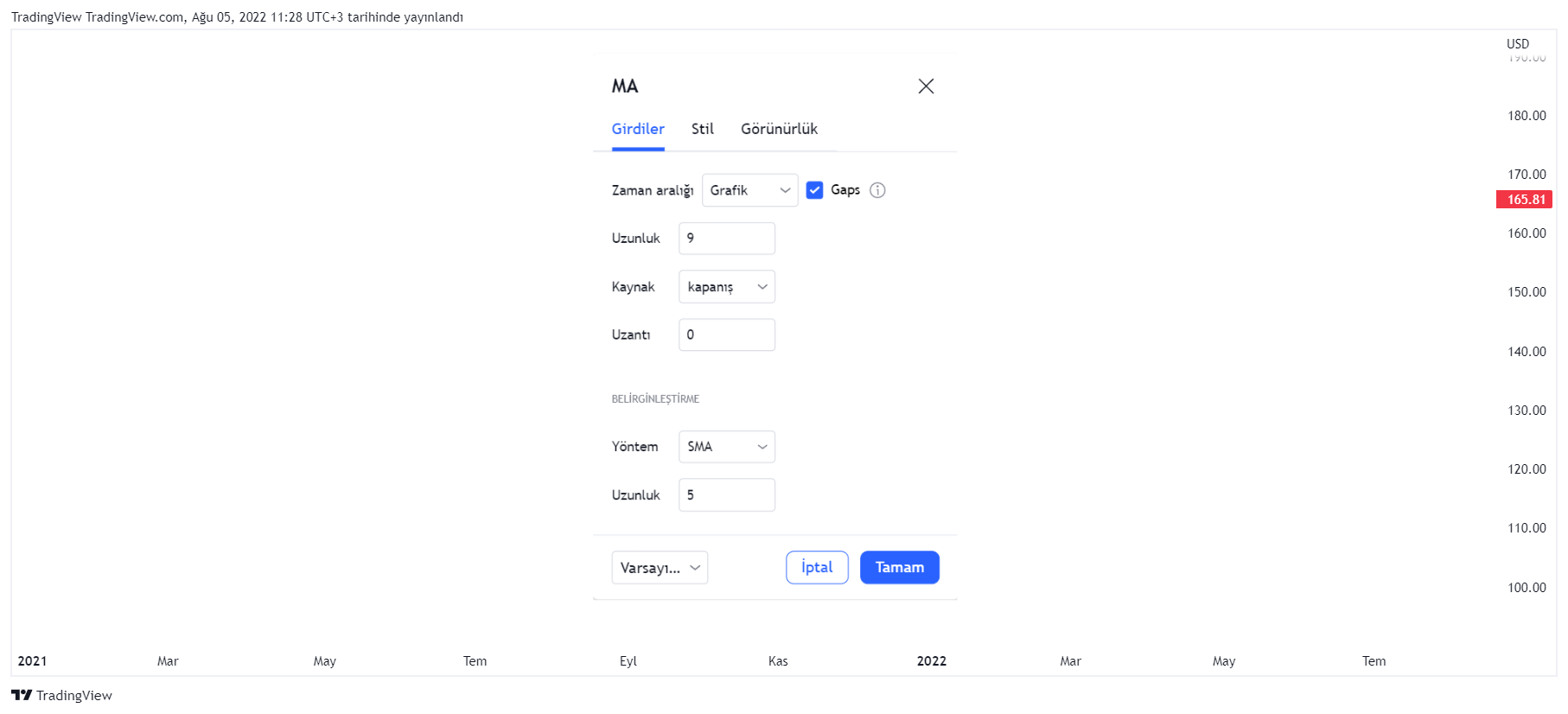1568x714 pixels.
Task: Click the Eyl marker on time axis
Action: pyautogui.click(x=628, y=661)
